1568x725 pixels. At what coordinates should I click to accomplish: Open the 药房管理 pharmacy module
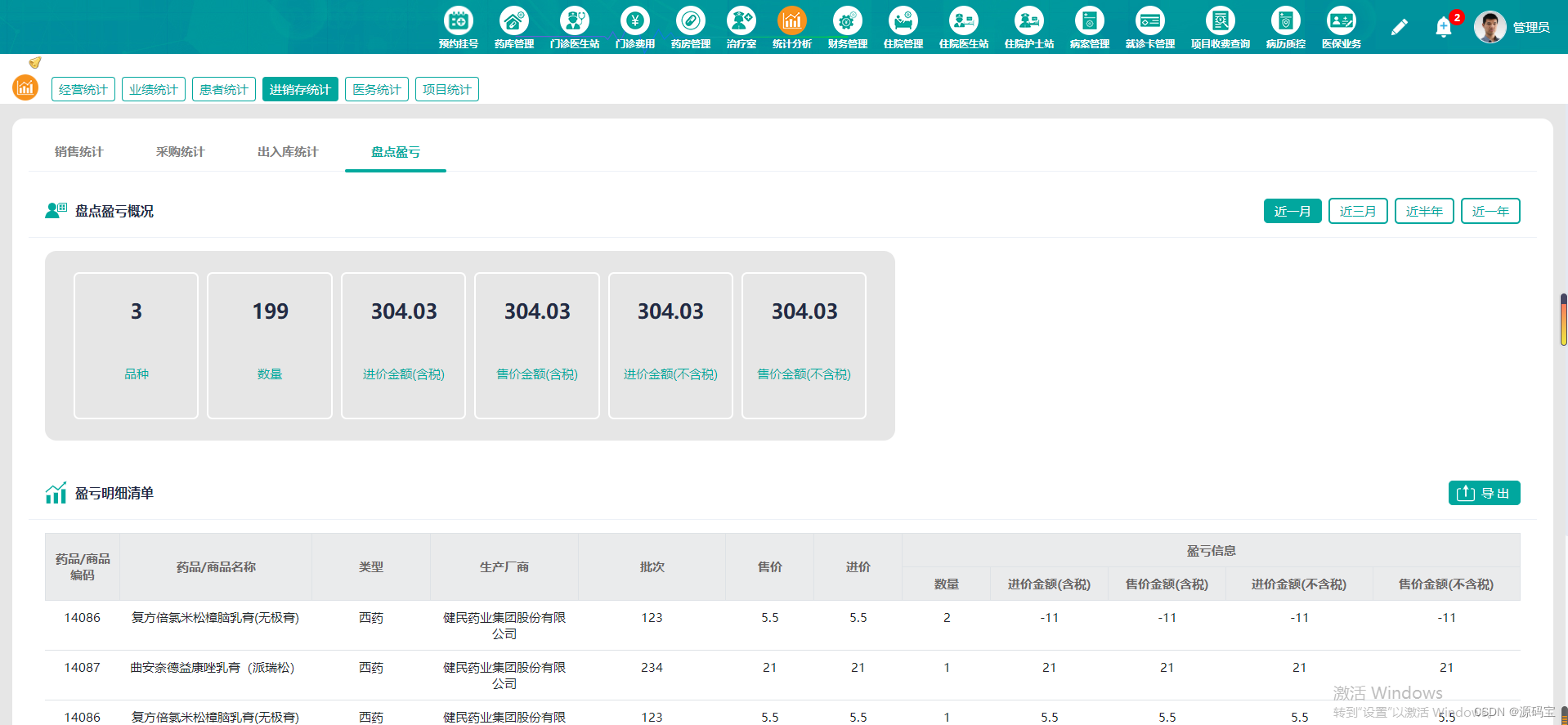tap(690, 27)
